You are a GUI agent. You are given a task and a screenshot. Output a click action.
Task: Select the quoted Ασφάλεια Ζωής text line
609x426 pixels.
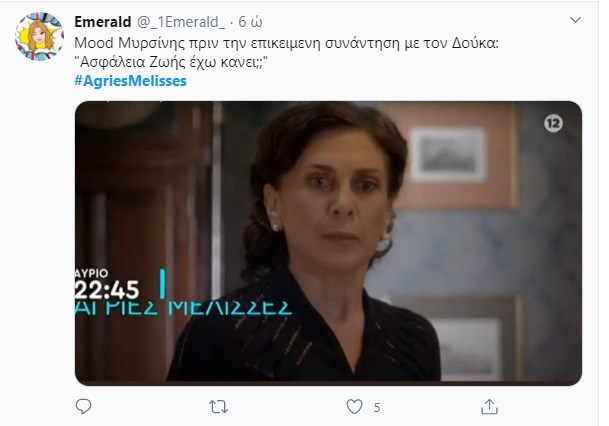[x=171, y=62]
